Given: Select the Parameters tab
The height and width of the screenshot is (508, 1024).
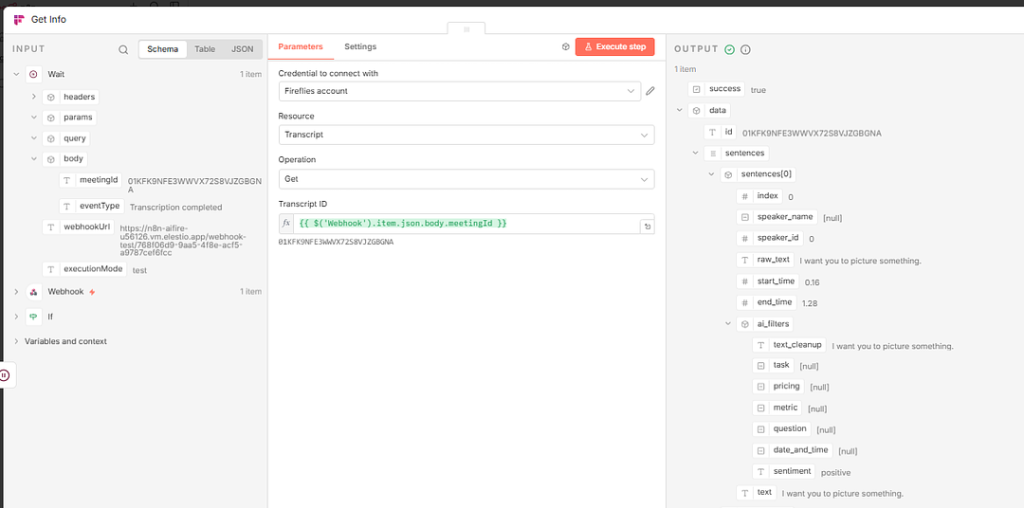Looking at the screenshot, I should pos(300,47).
